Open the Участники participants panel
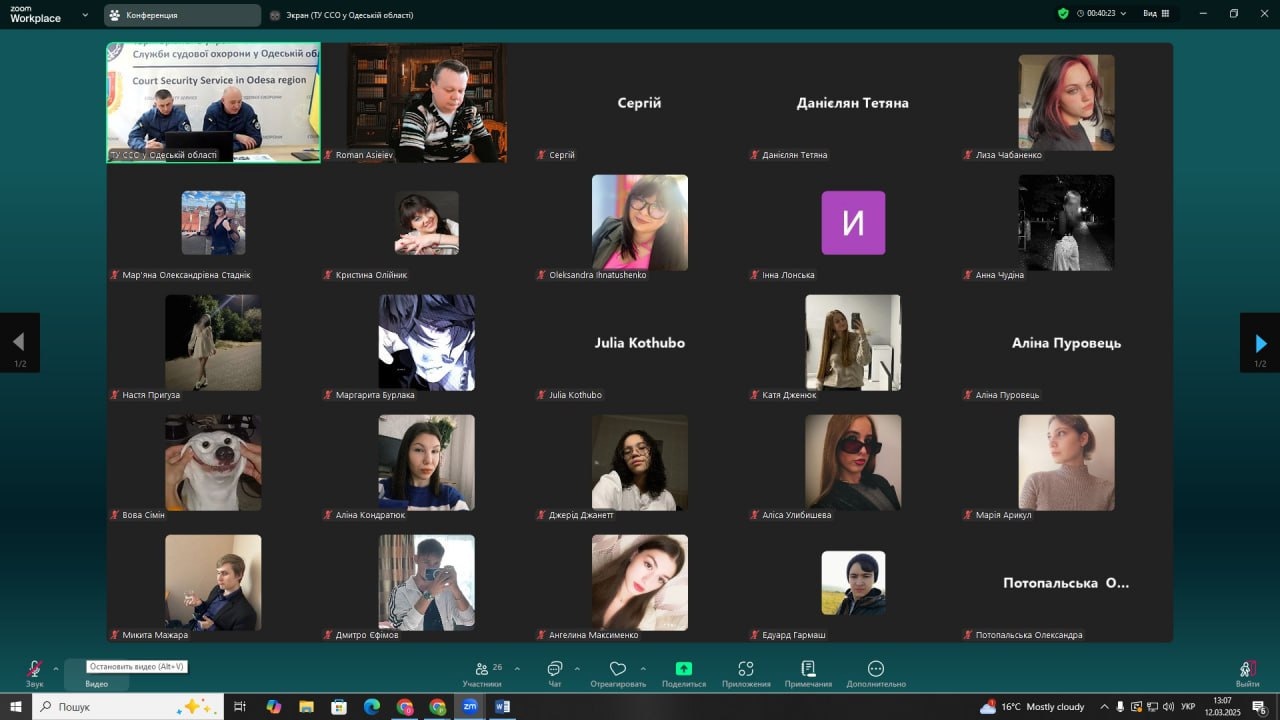This screenshot has width=1280, height=720. pyautogui.click(x=482, y=669)
